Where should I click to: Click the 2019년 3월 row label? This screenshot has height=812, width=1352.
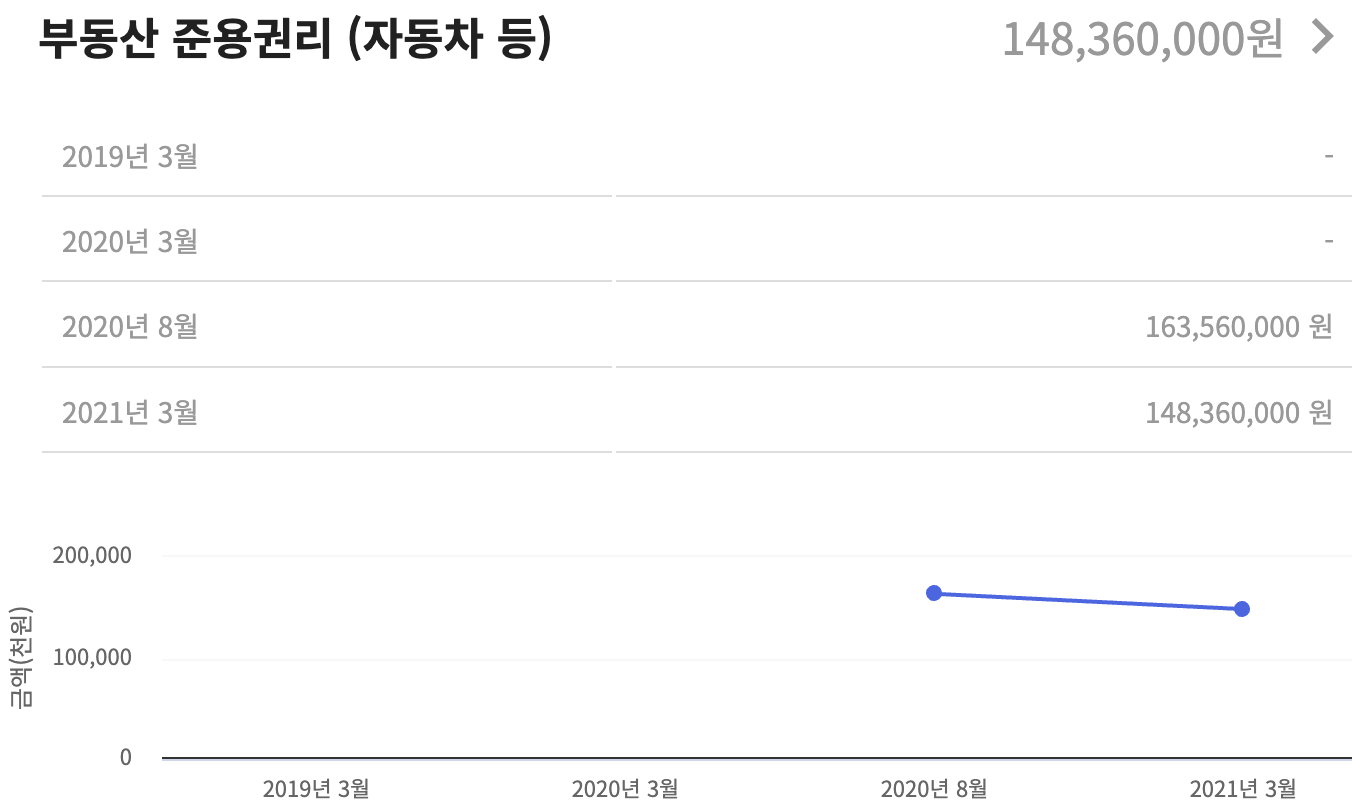(131, 156)
